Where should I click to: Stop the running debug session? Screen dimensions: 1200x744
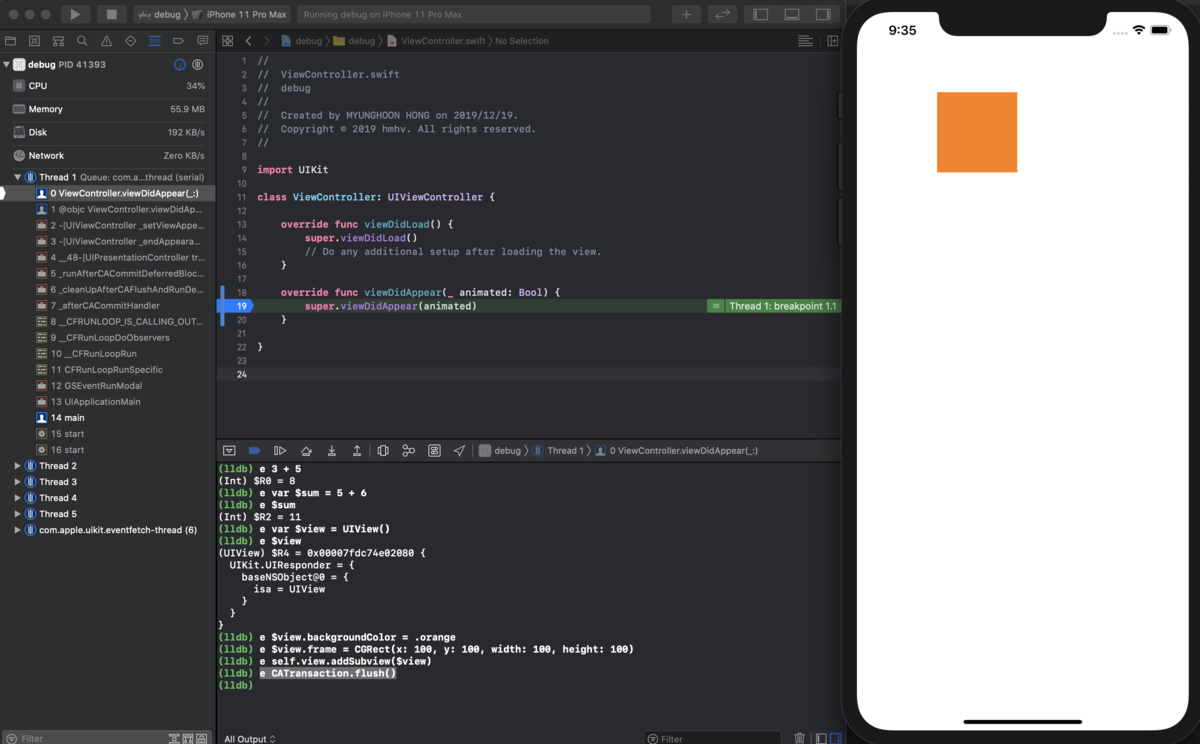111,15
